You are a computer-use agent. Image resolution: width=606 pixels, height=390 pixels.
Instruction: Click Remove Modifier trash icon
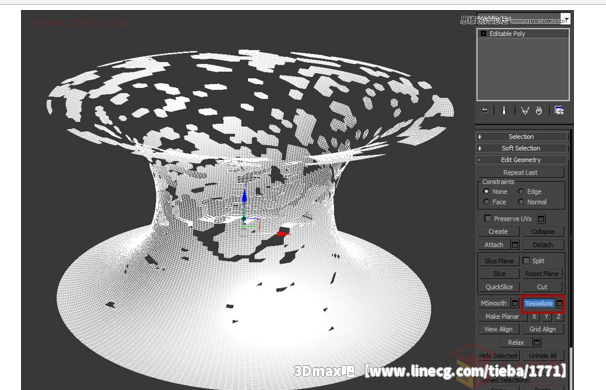click(539, 111)
